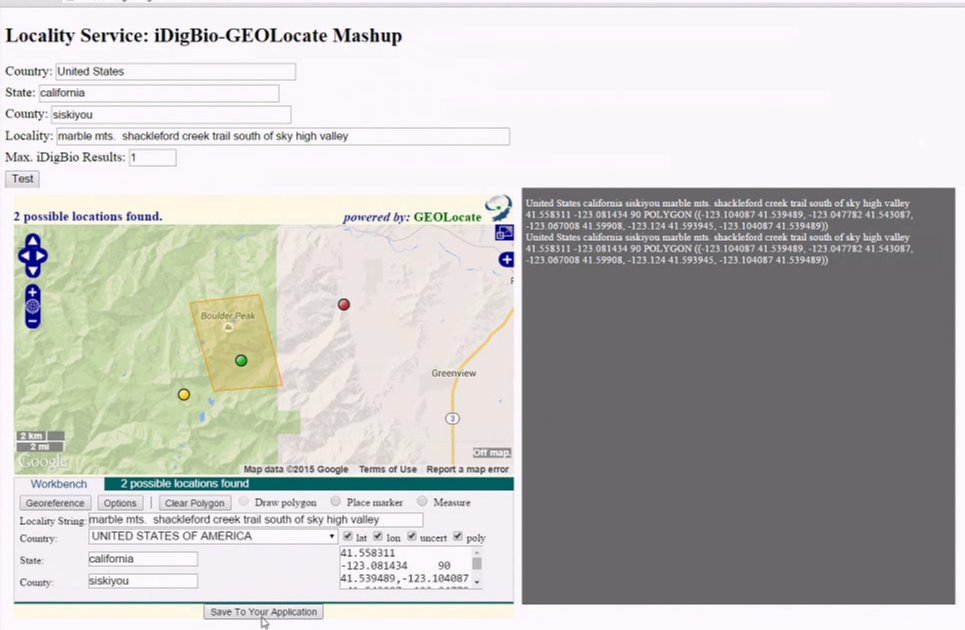
Task: Click the GEOLocate logo icon
Action: click(499, 208)
